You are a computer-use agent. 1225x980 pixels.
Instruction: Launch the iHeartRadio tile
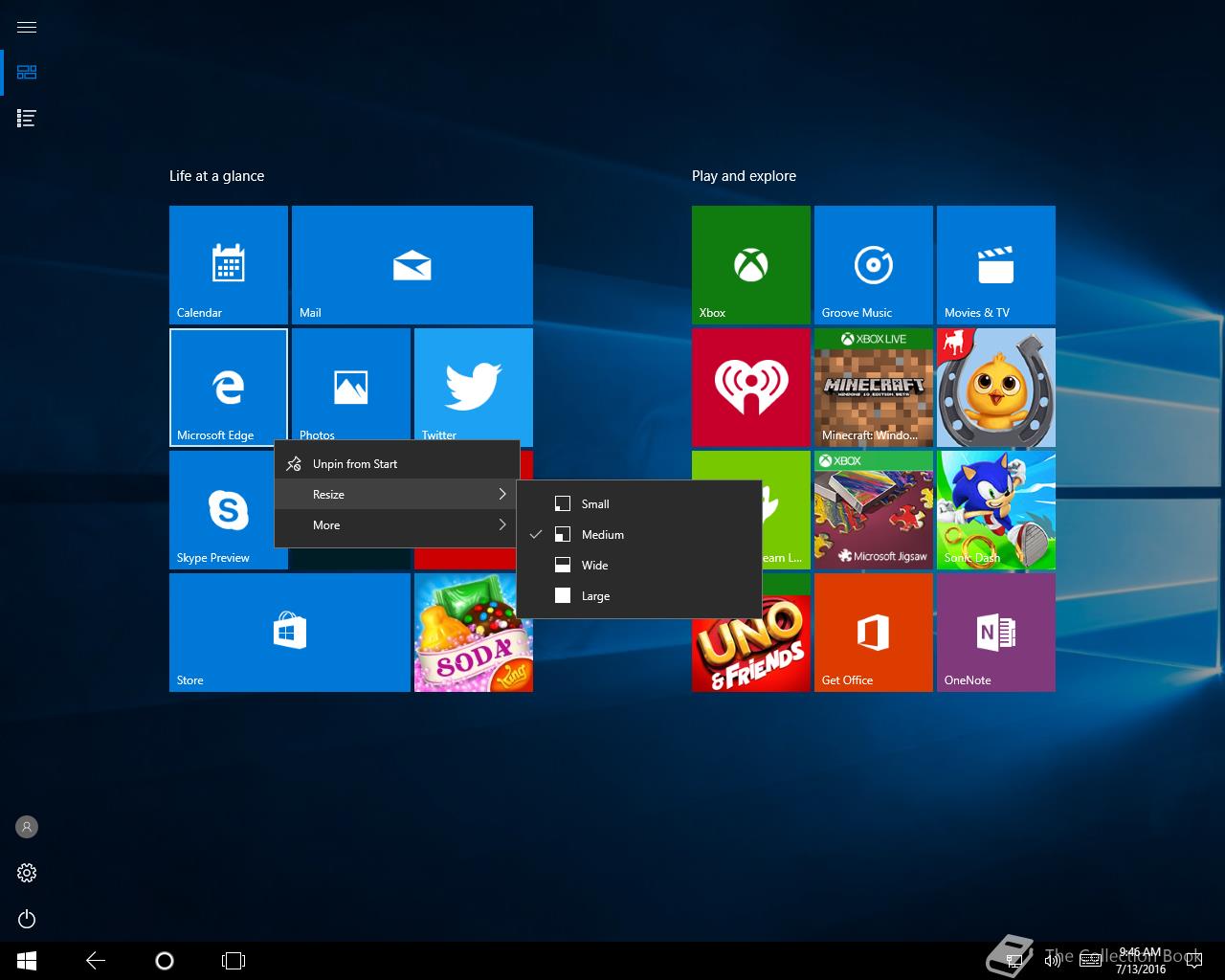tap(751, 388)
